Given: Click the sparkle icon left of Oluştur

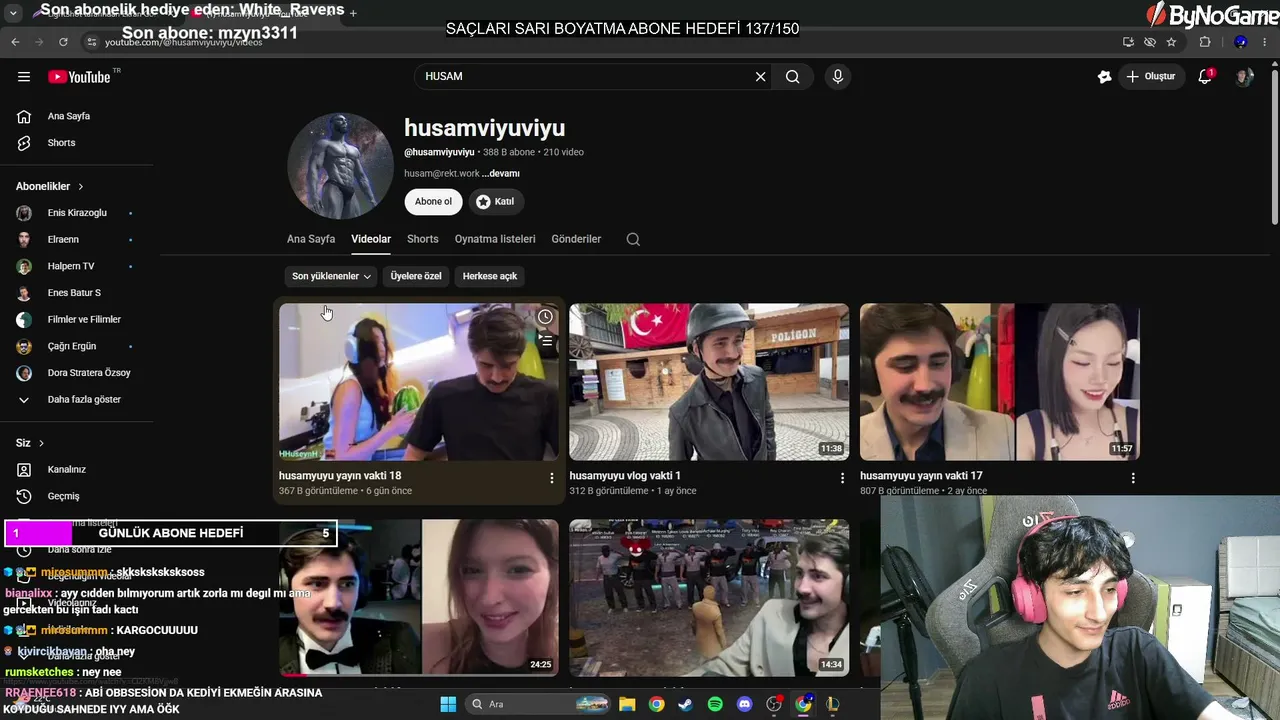Looking at the screenshot, I should (1104, 76).
